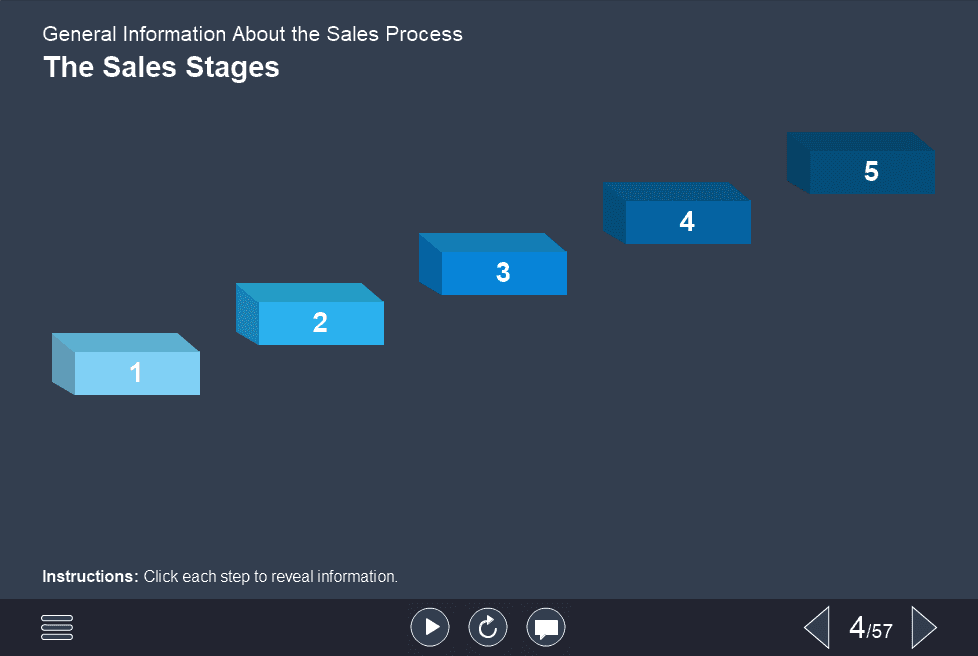Reveal information for step 2

tap(320, 322)
